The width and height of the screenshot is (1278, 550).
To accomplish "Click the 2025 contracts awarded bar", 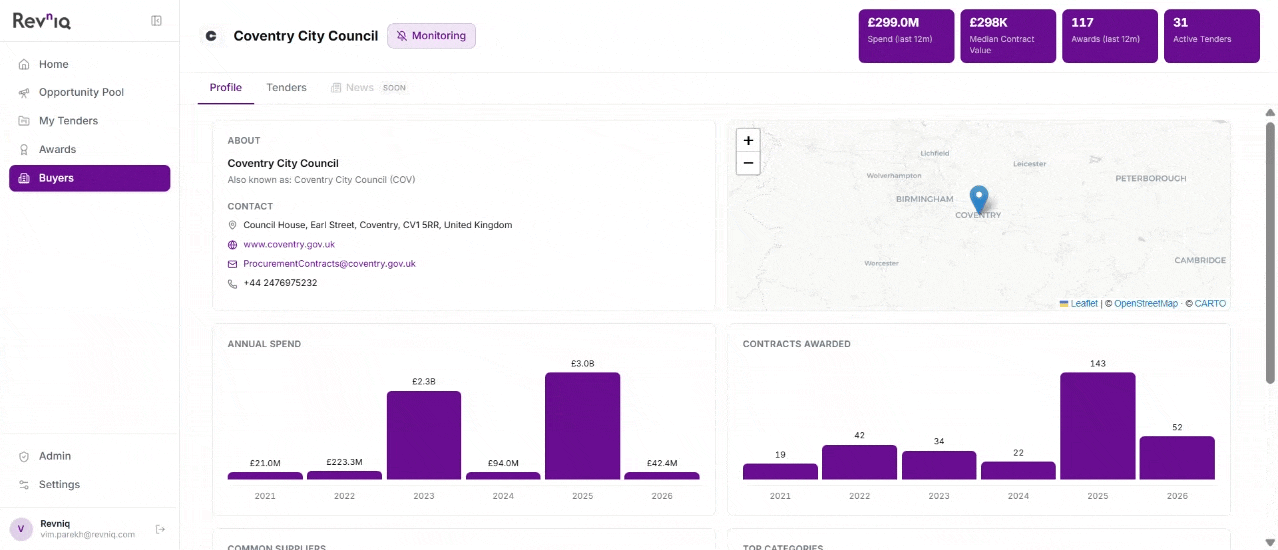I will [x=1097, y=426].
